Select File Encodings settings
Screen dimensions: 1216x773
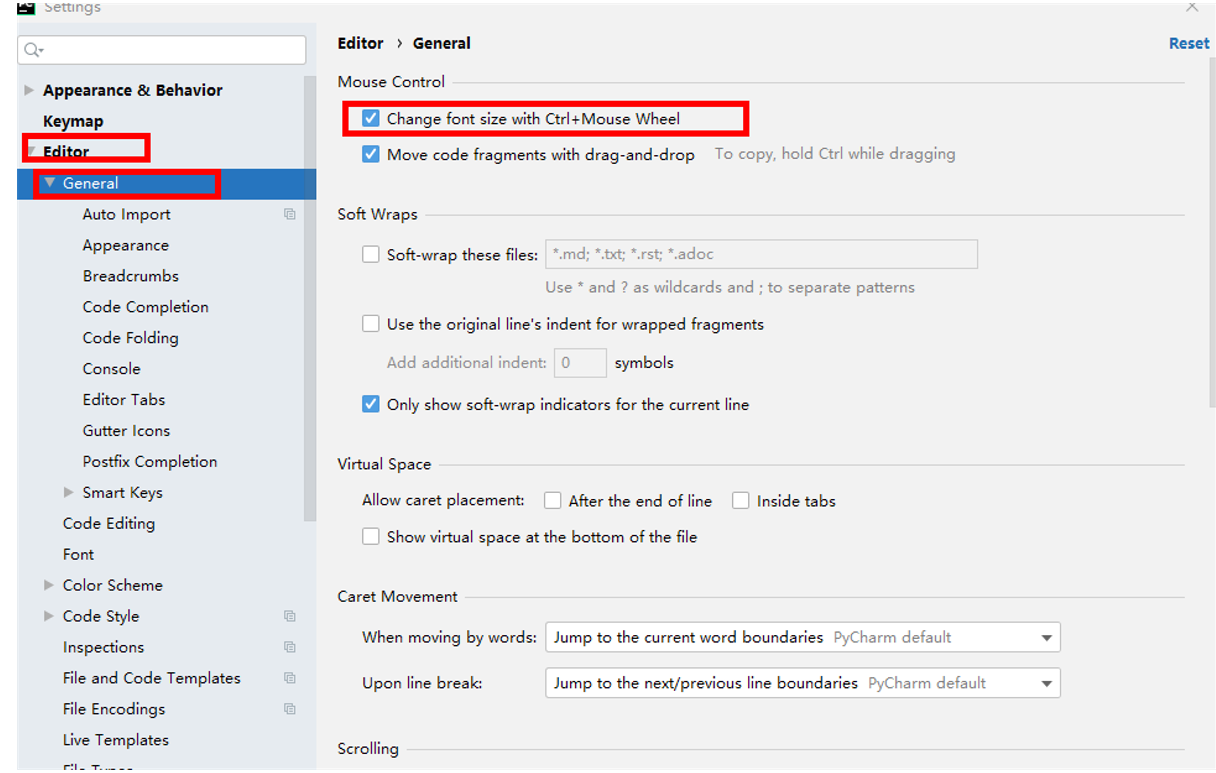pos(113,709)
